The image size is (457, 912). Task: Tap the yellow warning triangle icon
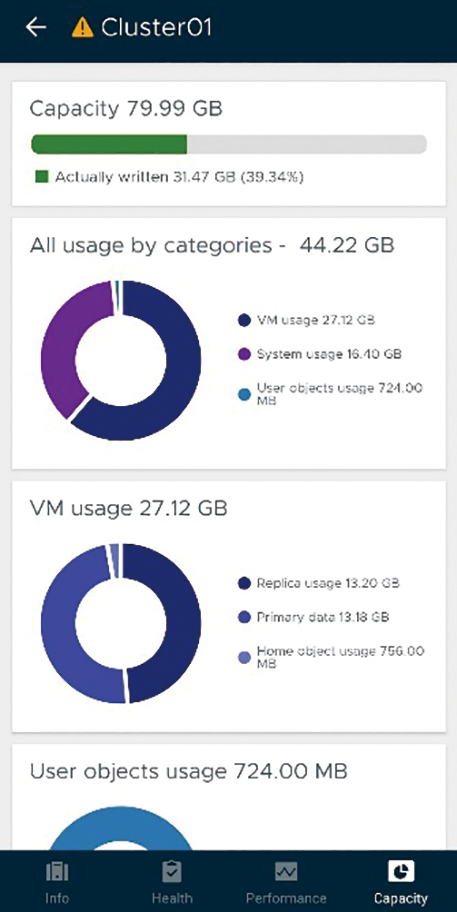tap(83, 27)
